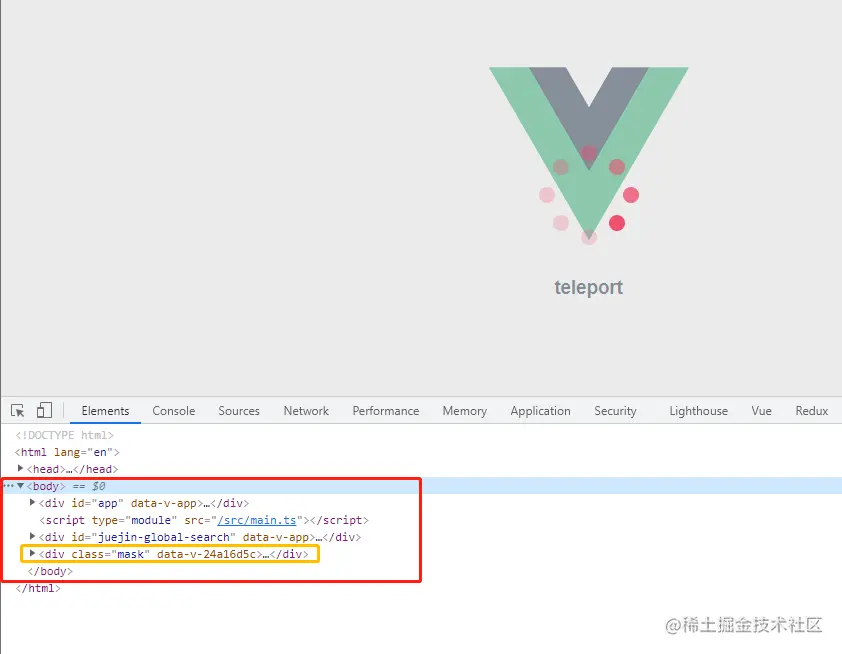Expand the div class="mask" node

pos(32,553)
